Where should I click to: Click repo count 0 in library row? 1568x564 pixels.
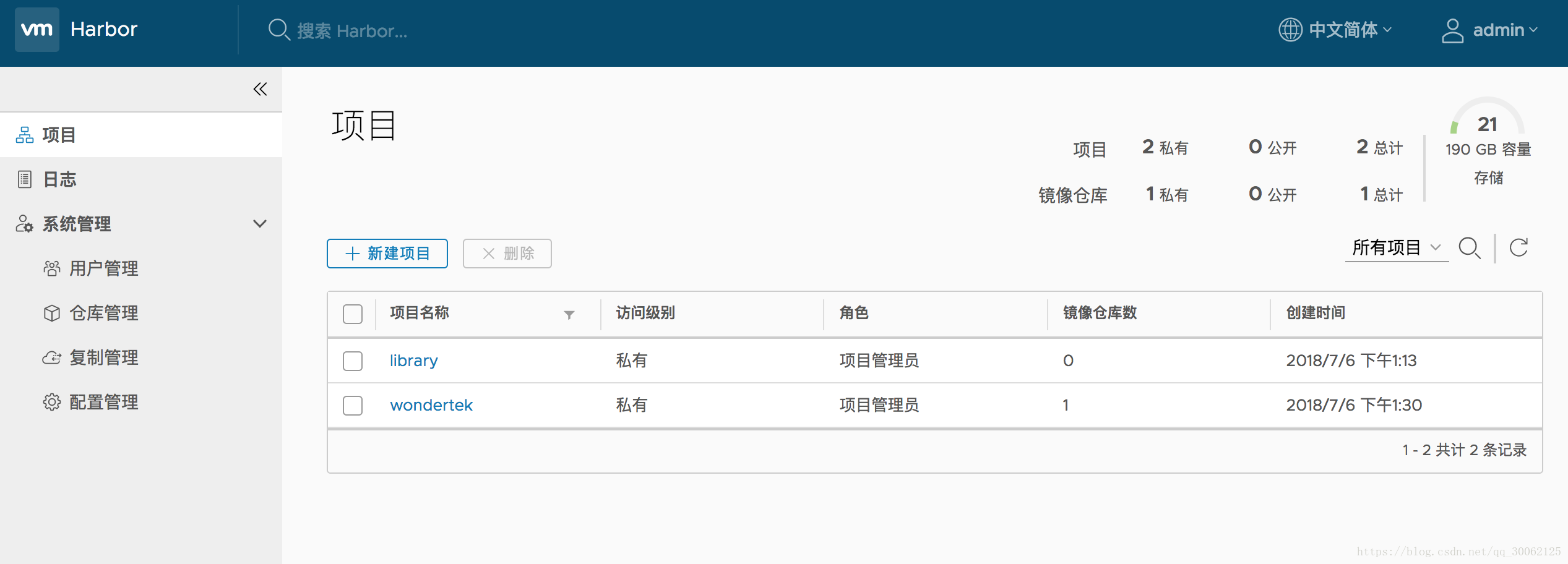coord(1068,361)
